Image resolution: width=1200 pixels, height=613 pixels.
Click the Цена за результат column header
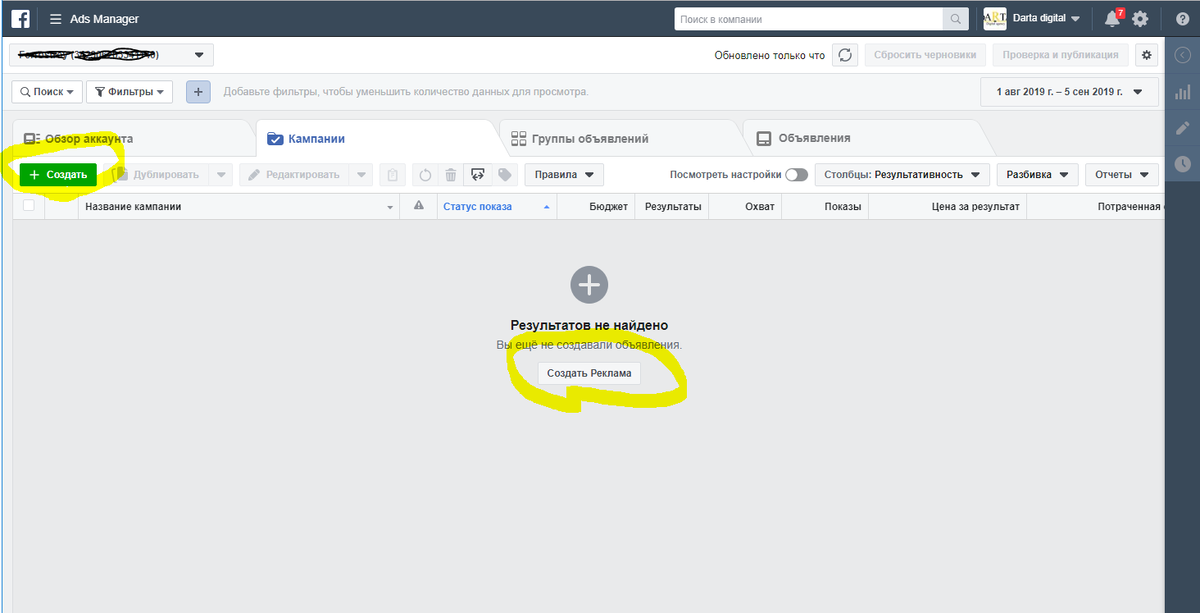click(x=947, y=206)
